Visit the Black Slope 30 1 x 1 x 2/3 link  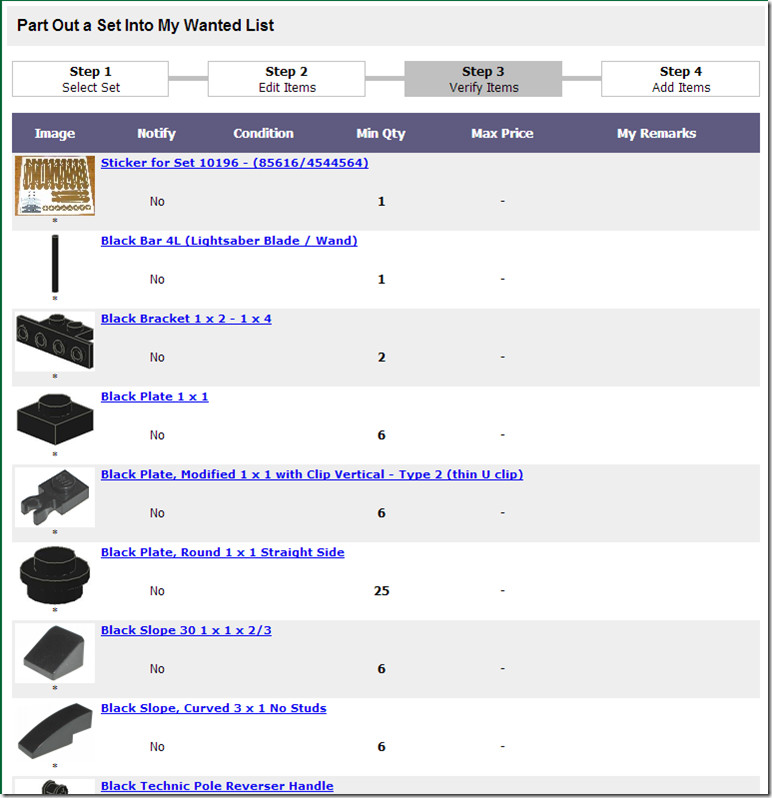point(186,631)
